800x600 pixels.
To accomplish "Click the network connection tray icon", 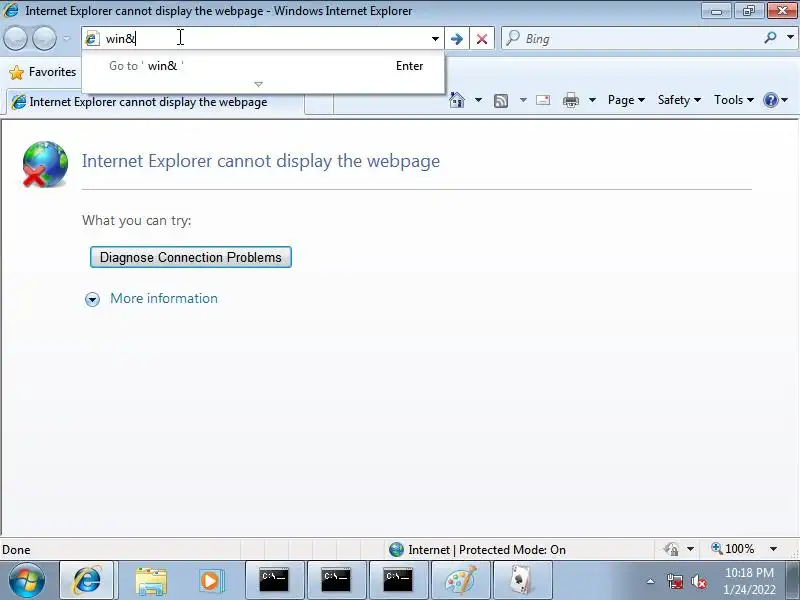I will (675, 581).
